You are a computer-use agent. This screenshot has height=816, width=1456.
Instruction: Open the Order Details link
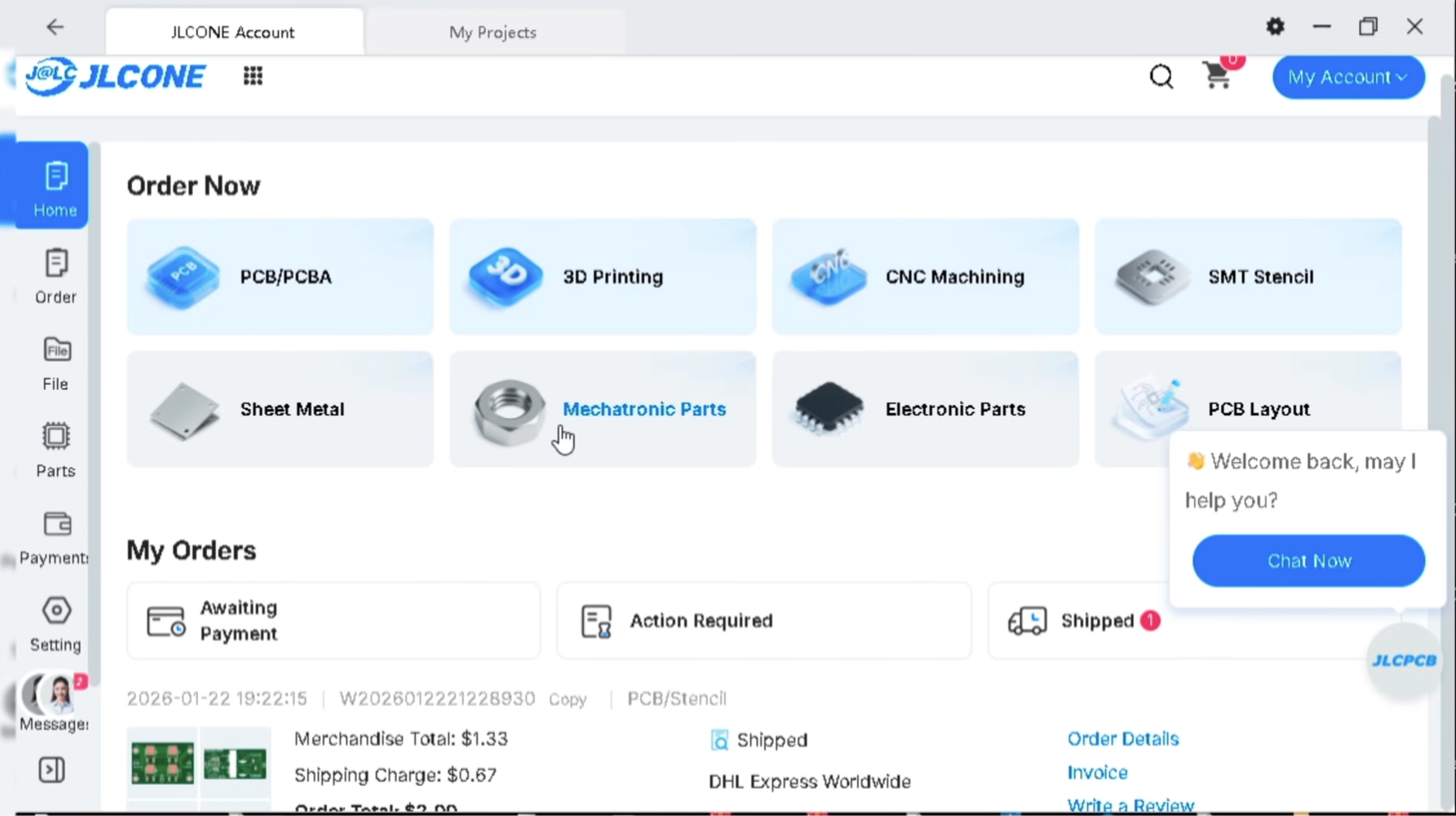tap(1123, 739)
